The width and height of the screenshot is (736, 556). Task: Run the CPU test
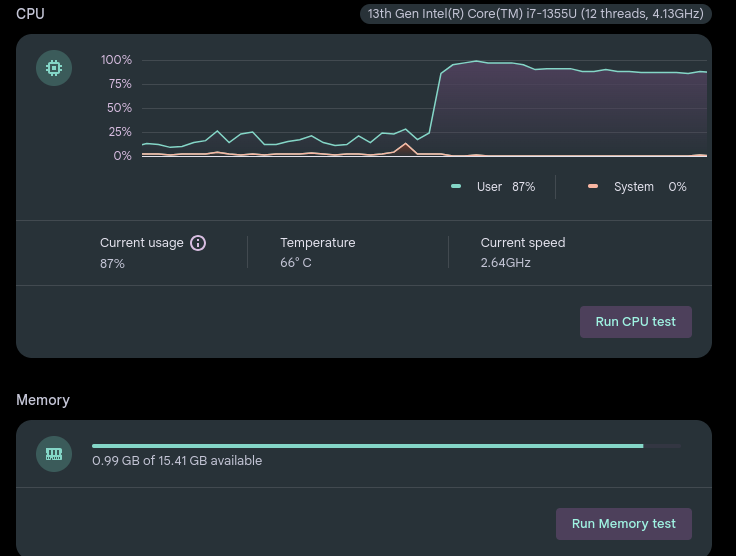[635, 322]
